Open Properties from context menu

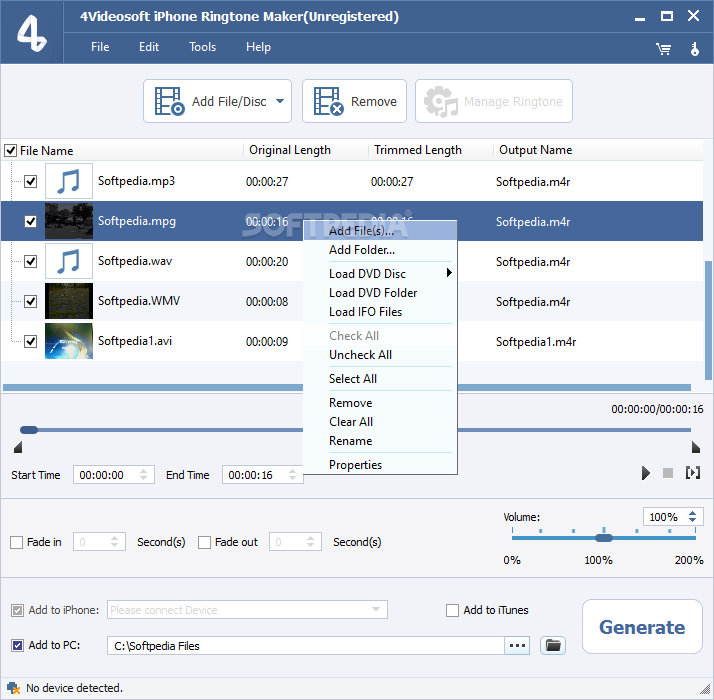(380, 465)
